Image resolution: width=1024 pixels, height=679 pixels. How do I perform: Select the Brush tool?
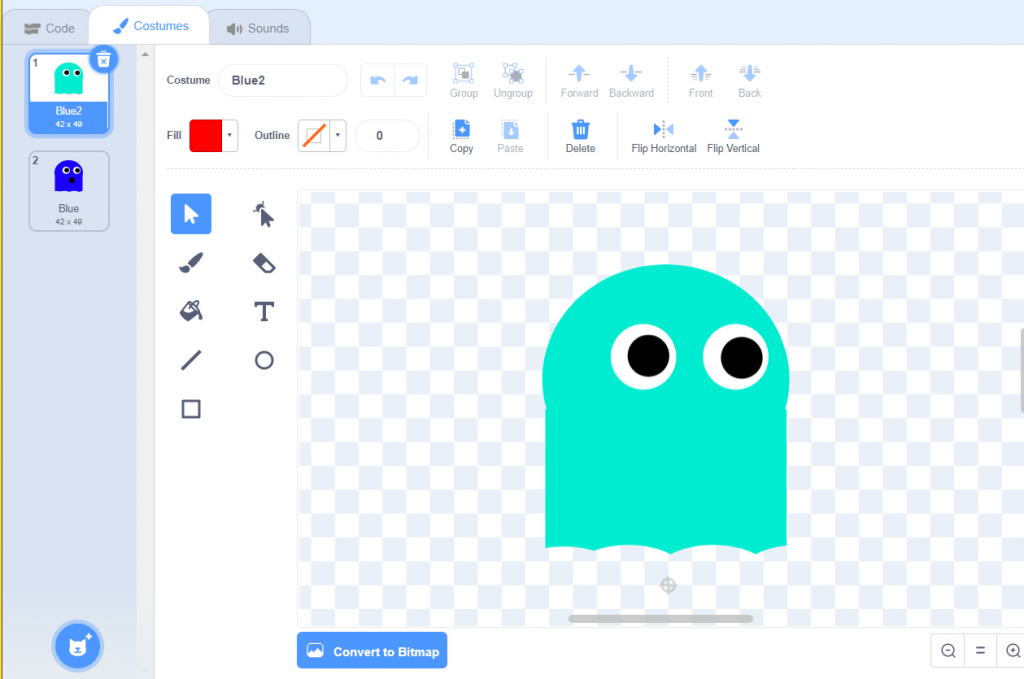tap(190, 262)
